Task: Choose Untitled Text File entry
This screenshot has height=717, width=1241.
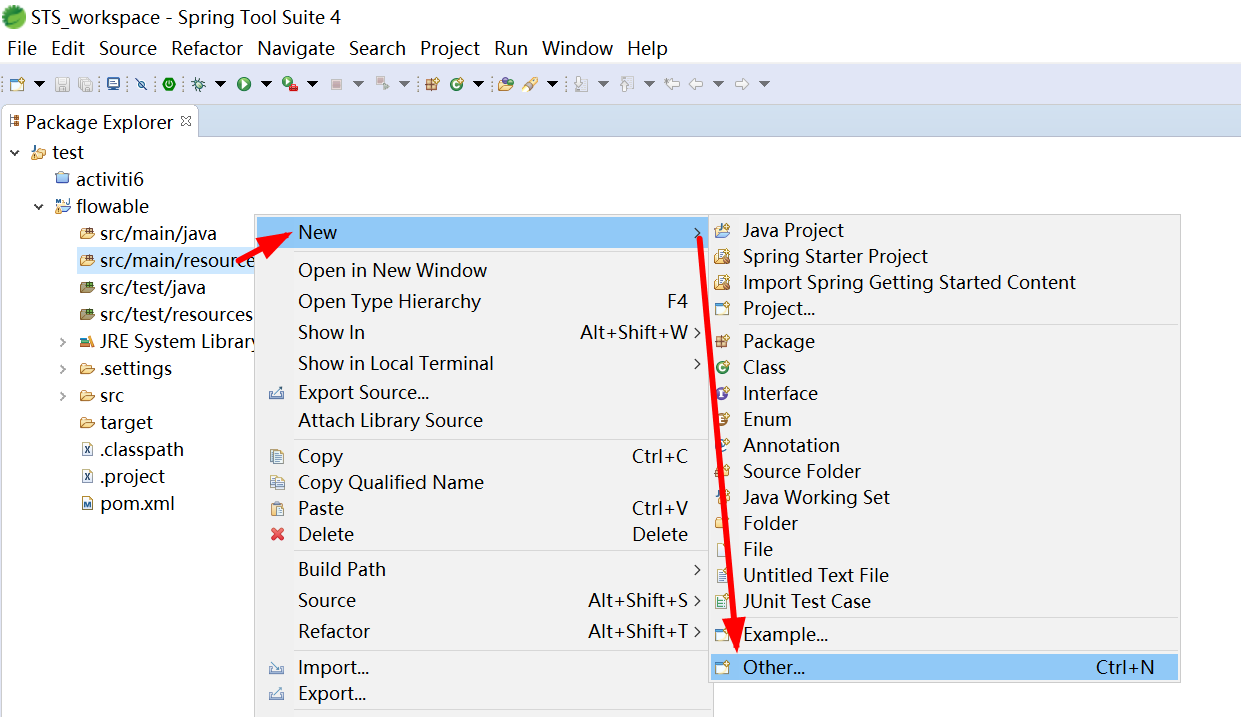Action: tap(945, 576)
